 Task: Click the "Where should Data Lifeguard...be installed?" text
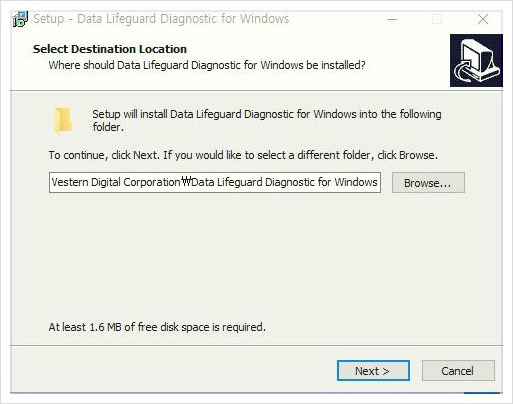point(207,65)
